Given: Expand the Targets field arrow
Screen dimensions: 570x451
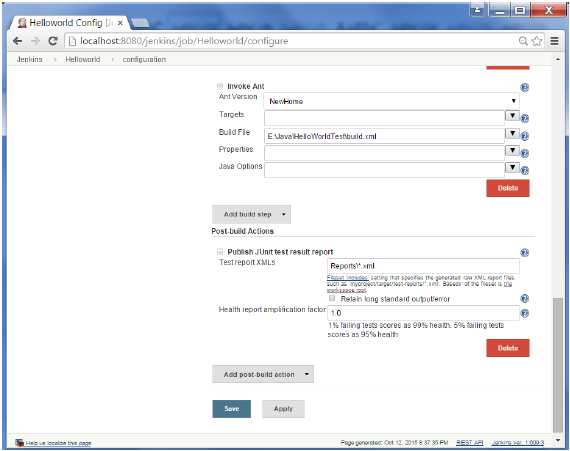Looking at the screenshot, I should tap(512, 116).
